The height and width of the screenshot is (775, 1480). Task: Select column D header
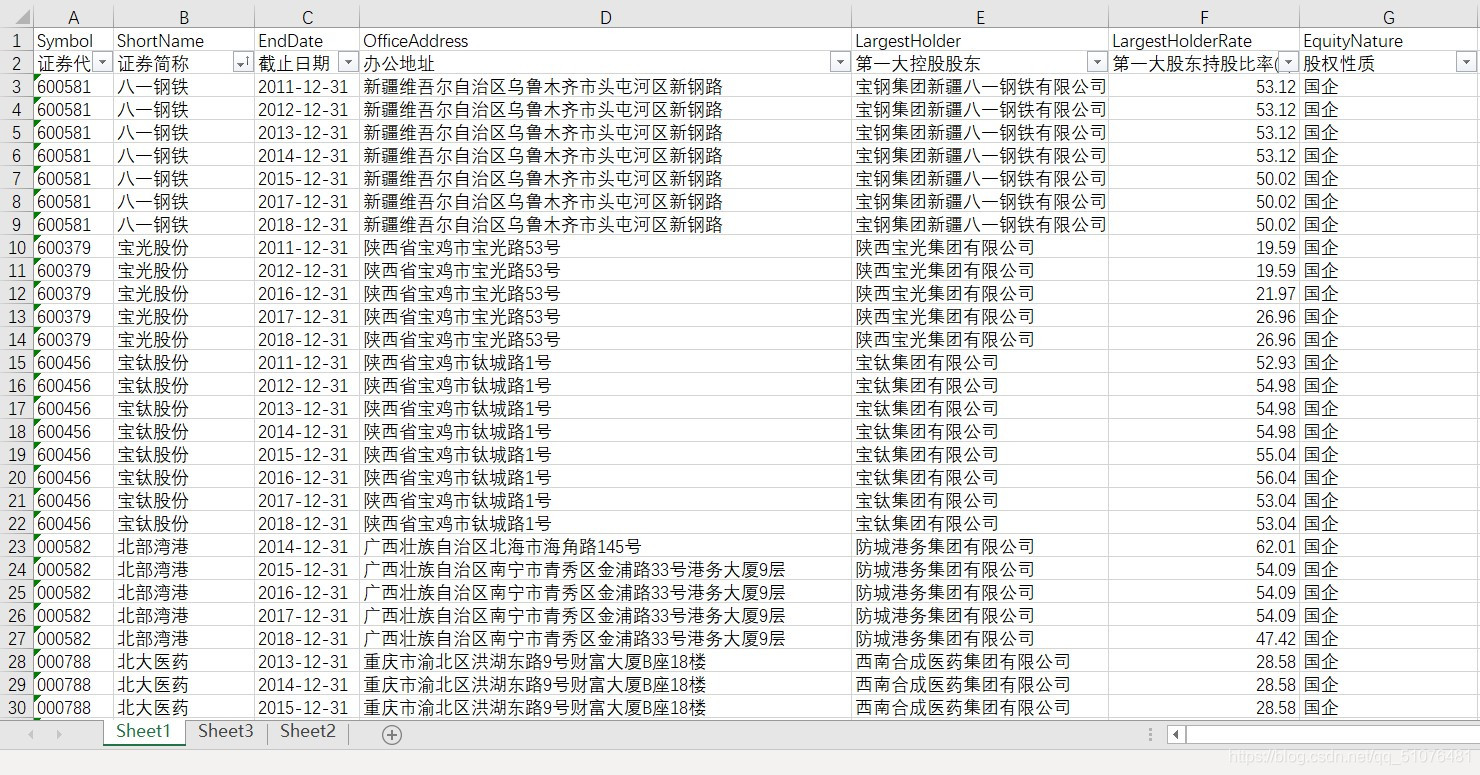tap(606, 17)
